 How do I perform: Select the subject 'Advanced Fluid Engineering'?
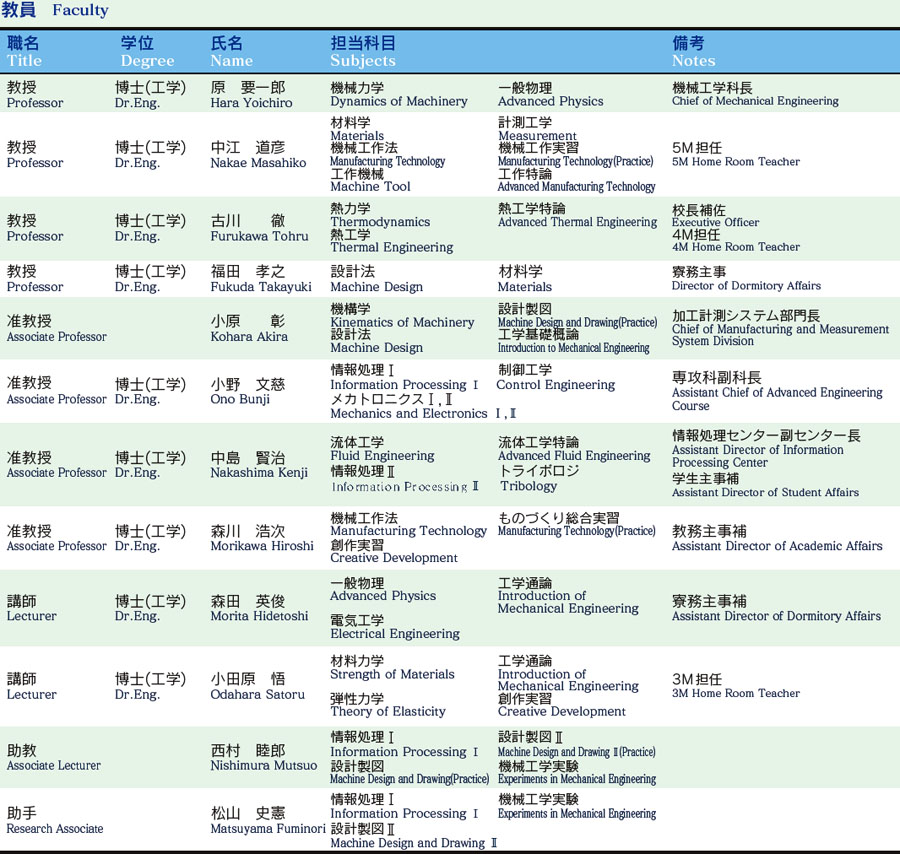pos(574,456)
